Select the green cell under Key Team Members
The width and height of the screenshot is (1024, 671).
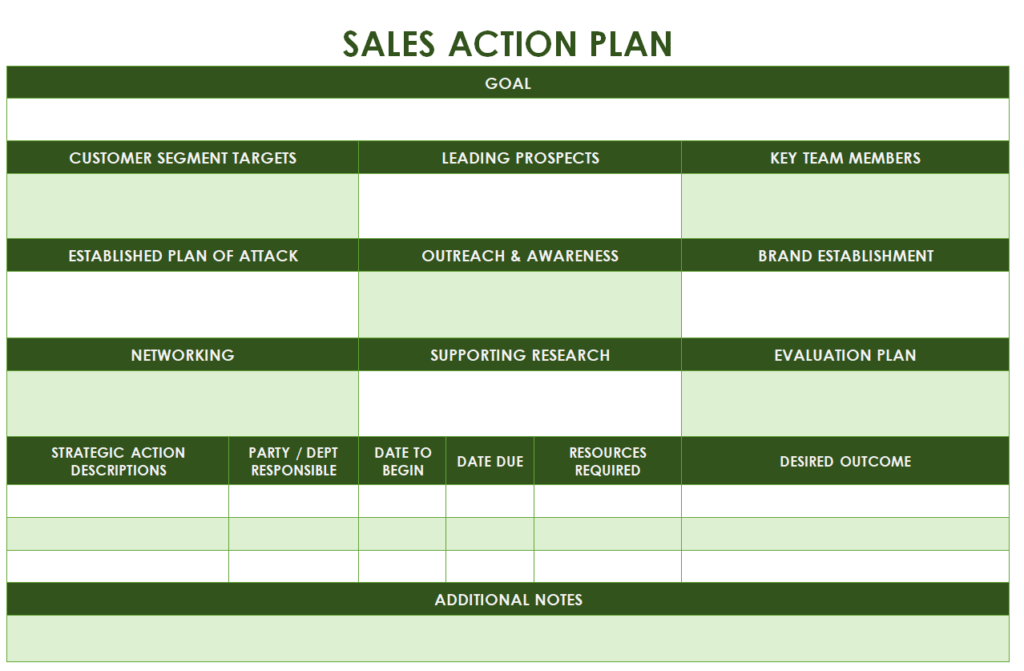coord(845,206)
